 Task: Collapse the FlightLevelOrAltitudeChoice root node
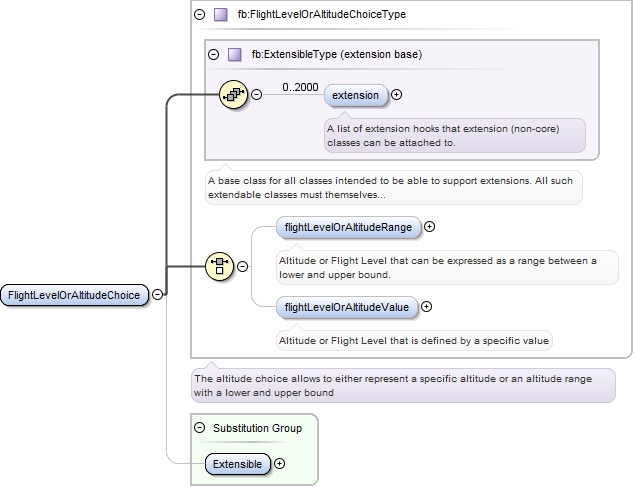(158, 295)
